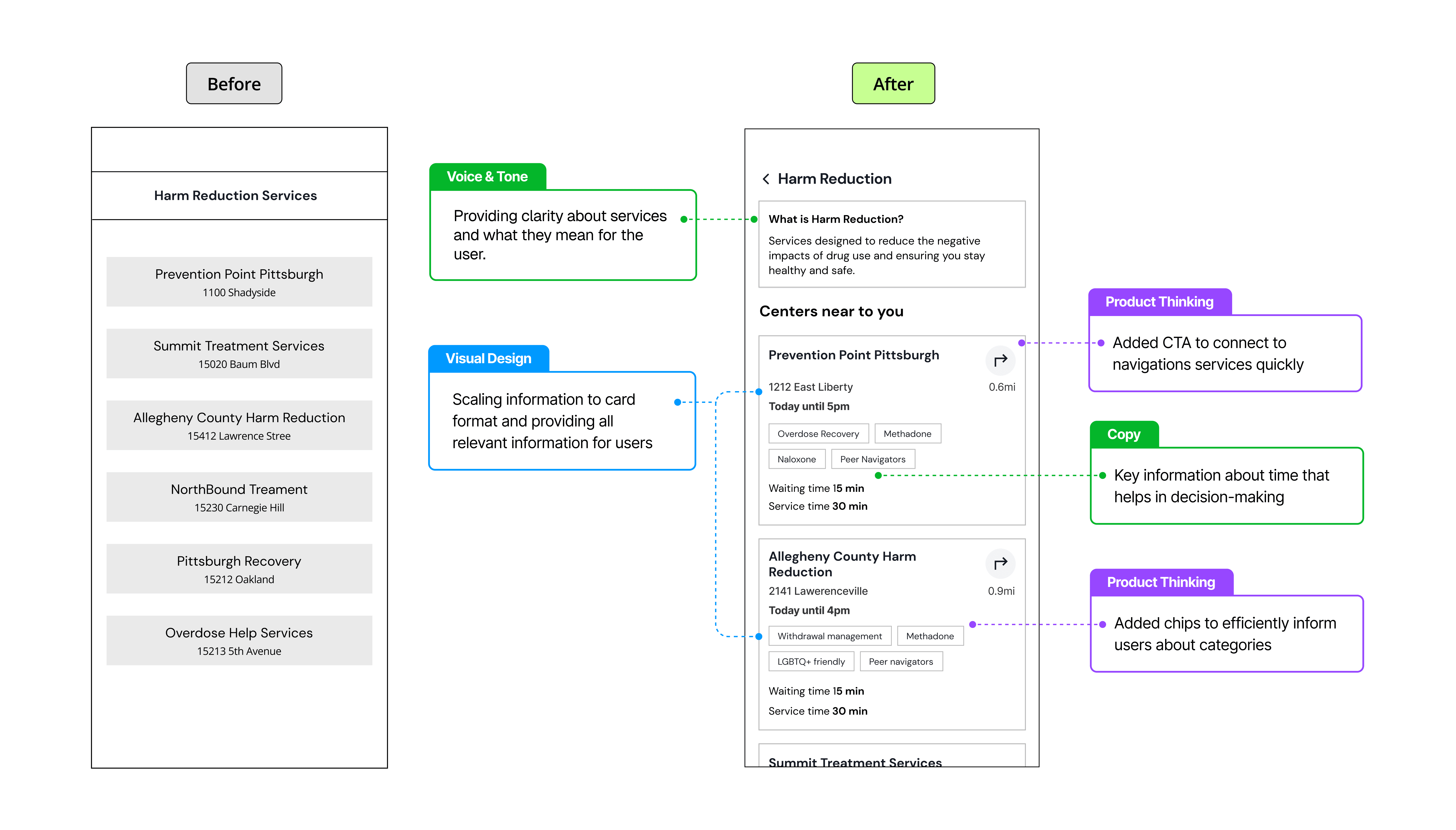Click back chevron beside Harm Reduction title

[766, 179]
